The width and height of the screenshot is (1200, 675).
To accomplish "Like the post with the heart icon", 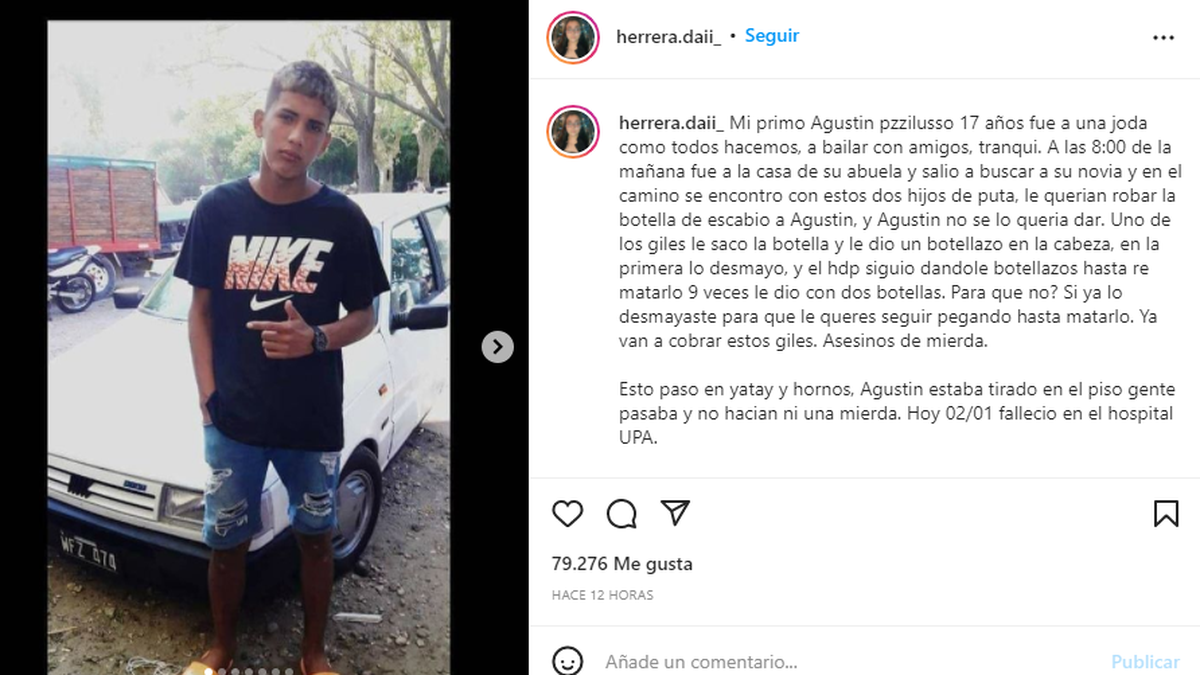I will pyautogui.click(x=568, y=514).
